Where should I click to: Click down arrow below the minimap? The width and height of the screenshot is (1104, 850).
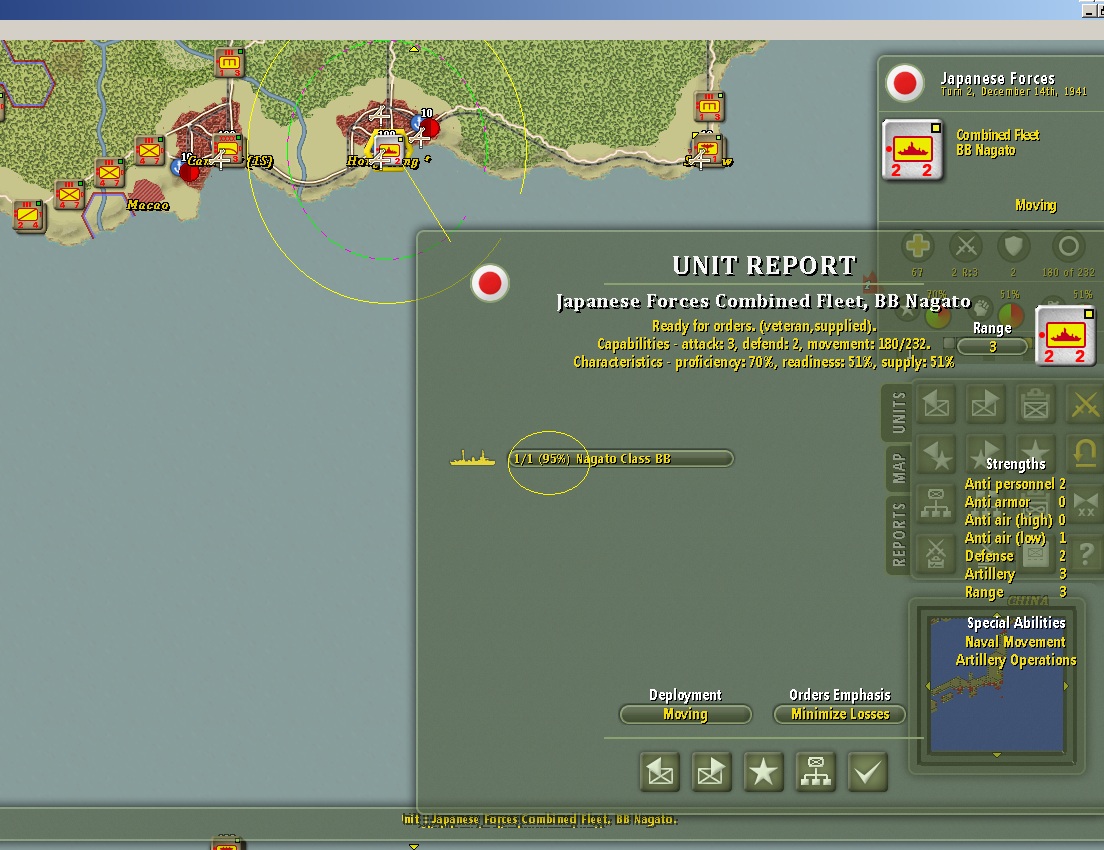(x=997, y=754)
